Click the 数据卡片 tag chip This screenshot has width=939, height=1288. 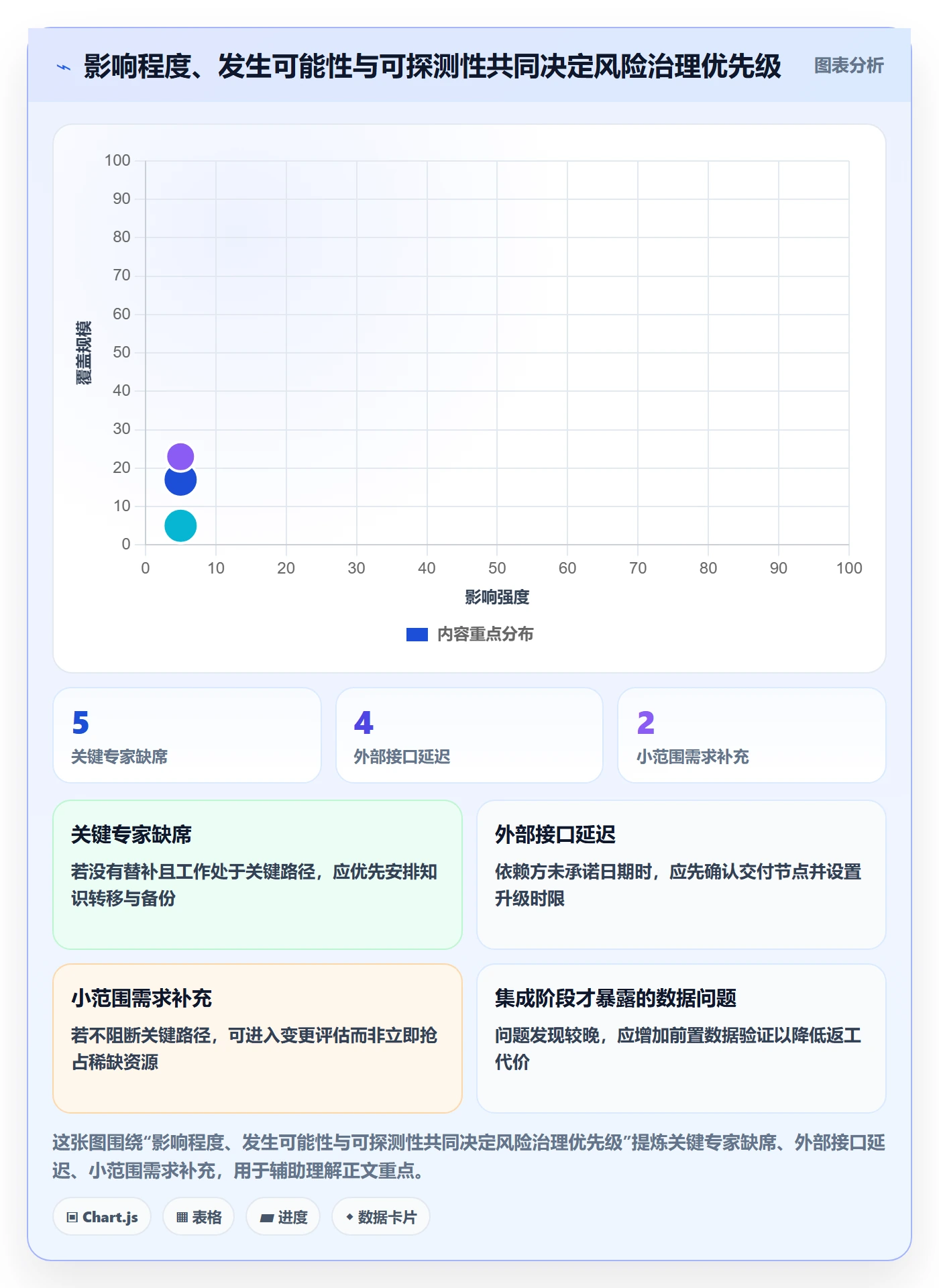tap(381, 1217)
